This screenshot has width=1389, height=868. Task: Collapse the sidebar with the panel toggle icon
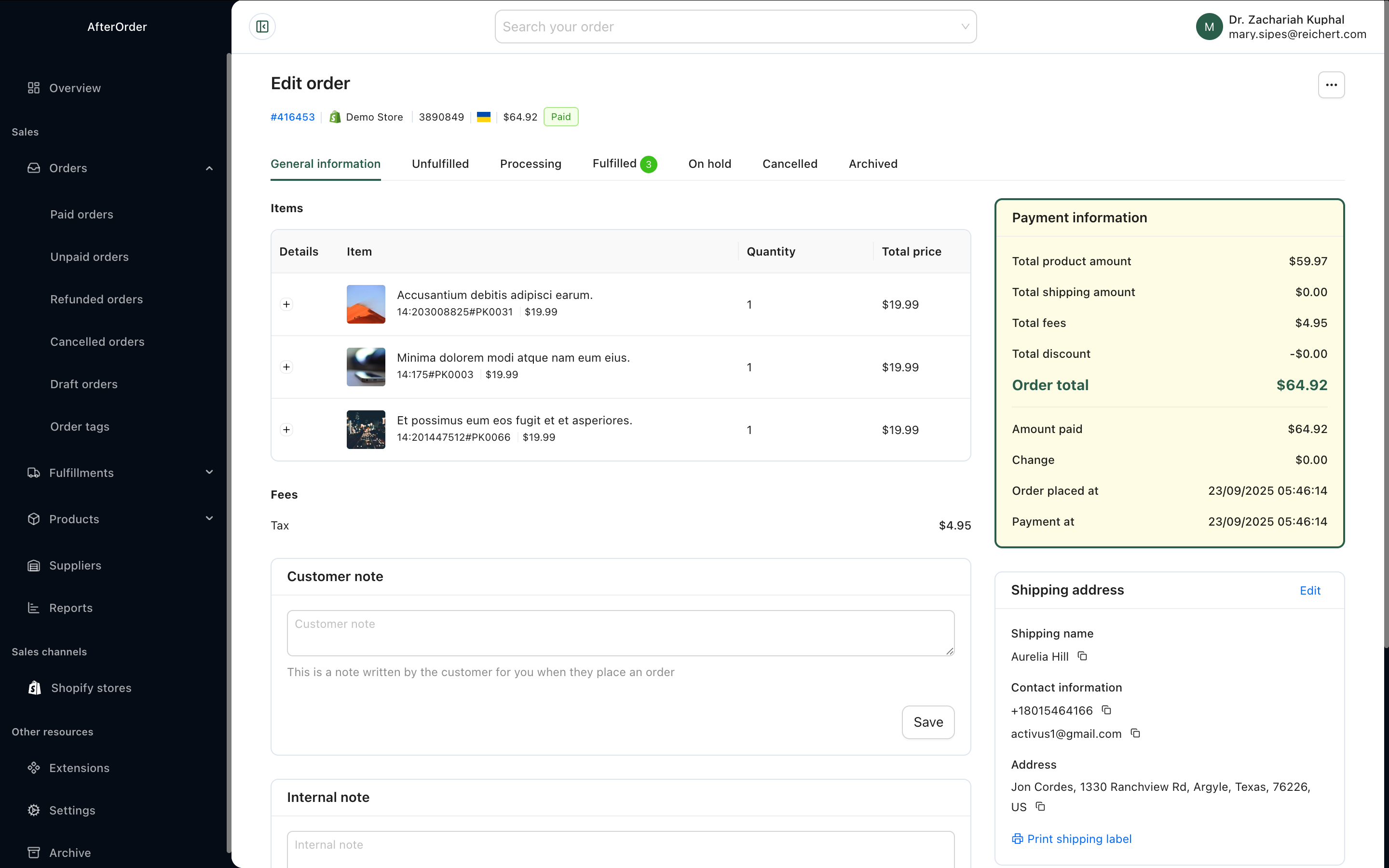262,27
